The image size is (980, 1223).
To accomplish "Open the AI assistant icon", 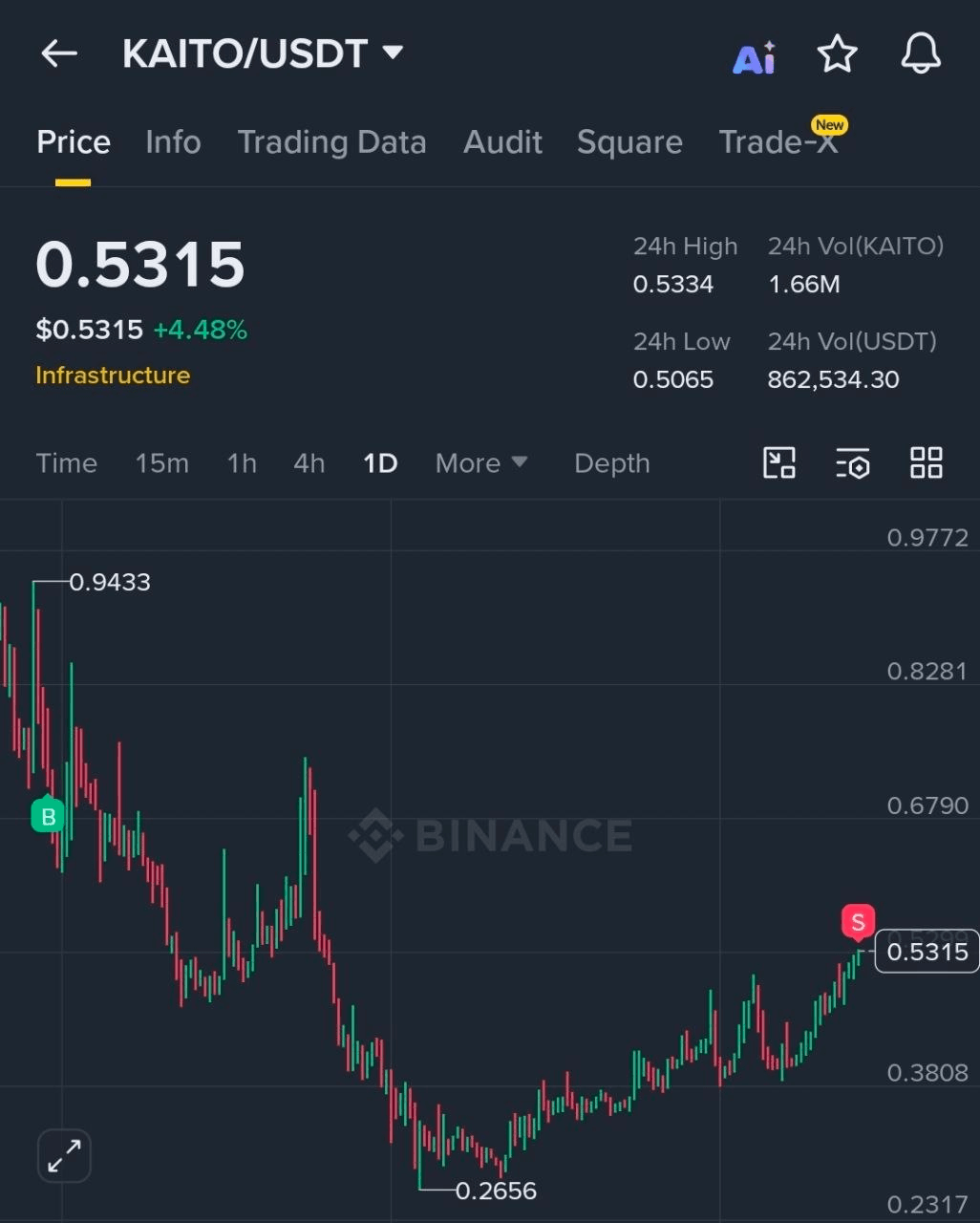I will click(x=755, y=57).
